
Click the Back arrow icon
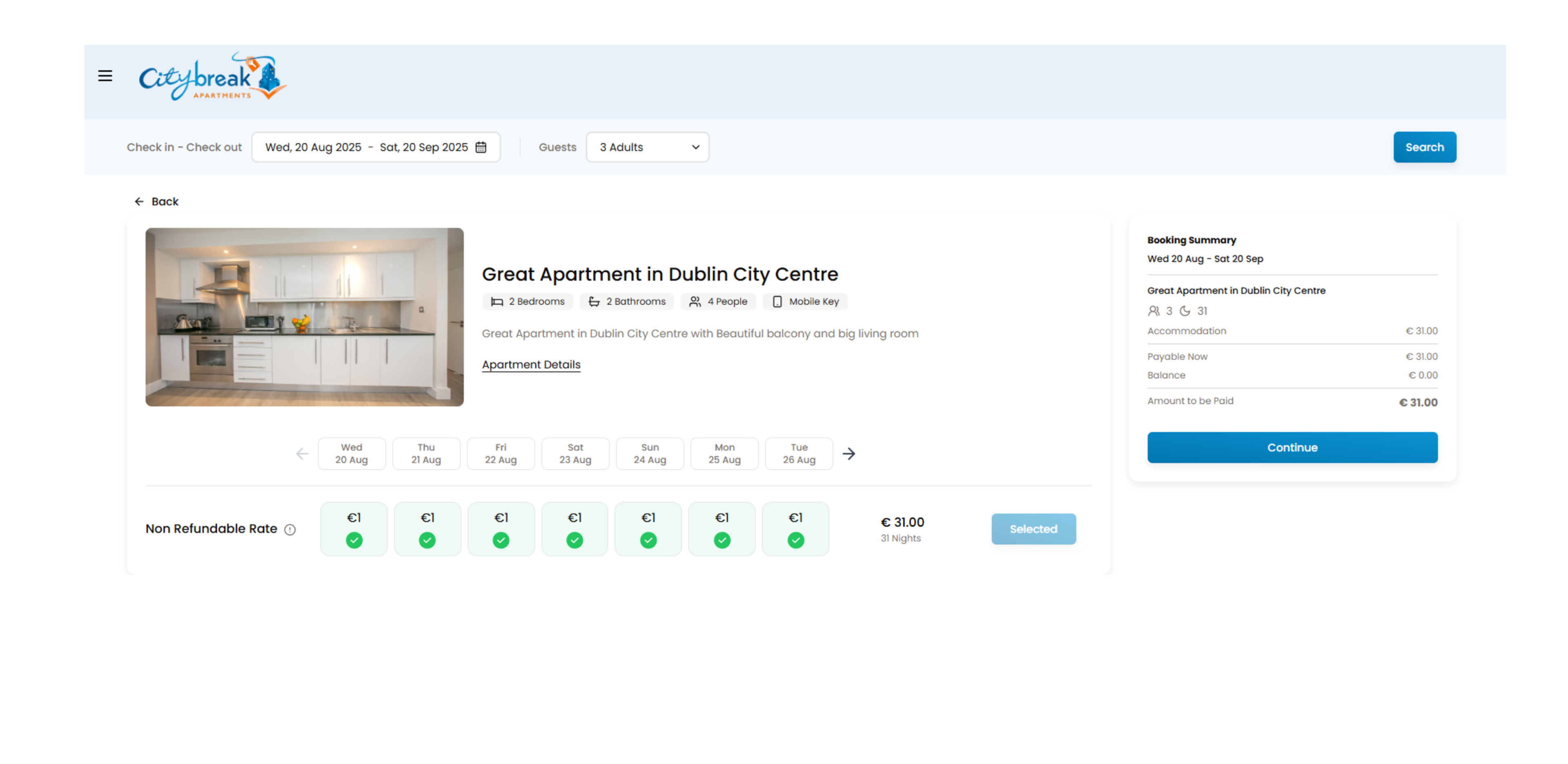(x=139, y=201)
